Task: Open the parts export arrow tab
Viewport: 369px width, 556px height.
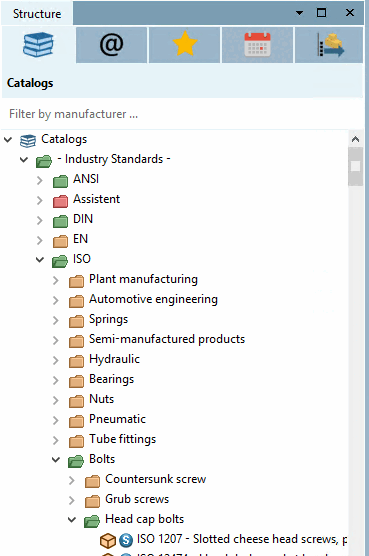Action: point(329,45)
